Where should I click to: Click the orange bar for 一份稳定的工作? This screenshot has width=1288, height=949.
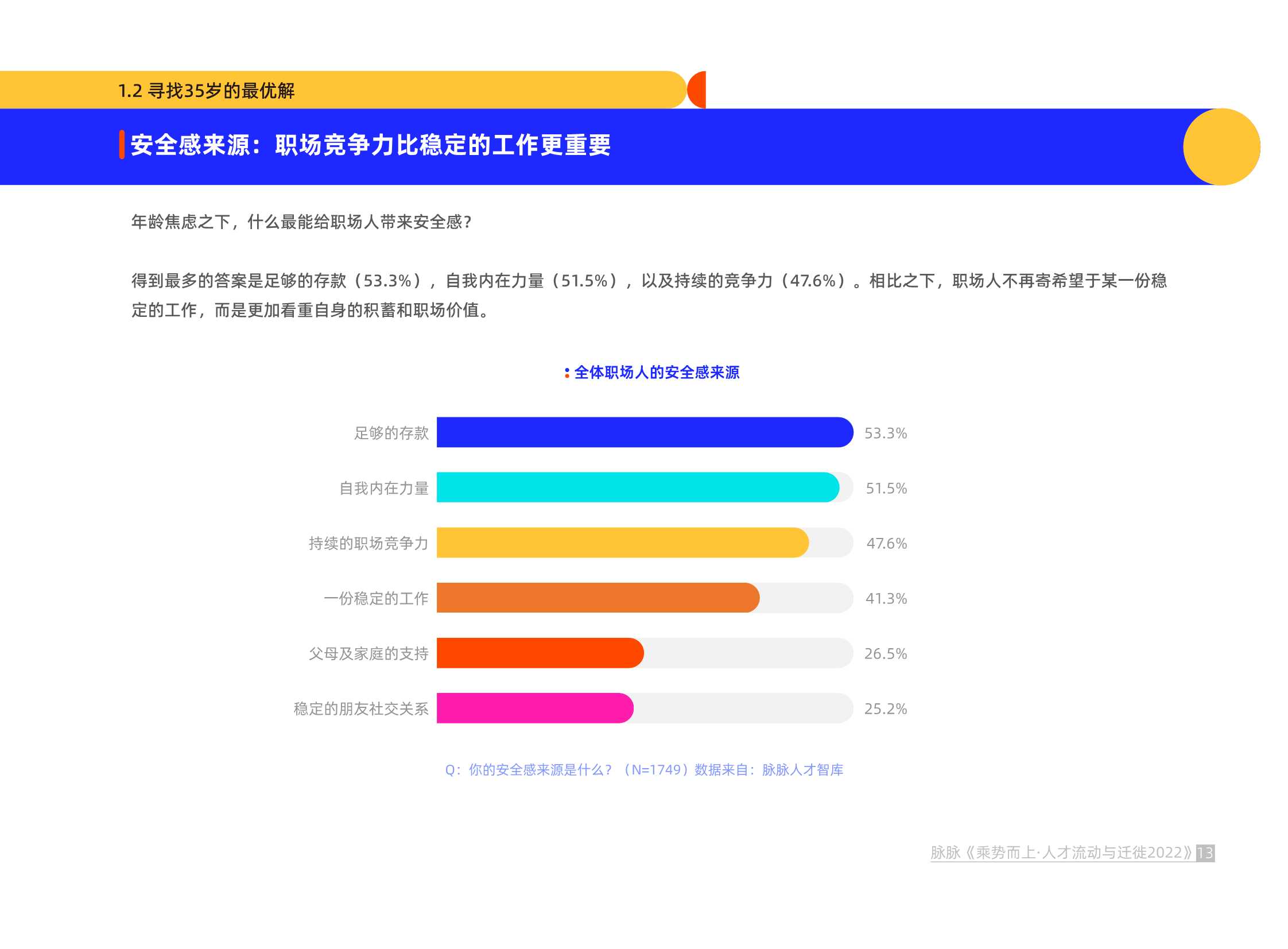(x=598, y=598)
